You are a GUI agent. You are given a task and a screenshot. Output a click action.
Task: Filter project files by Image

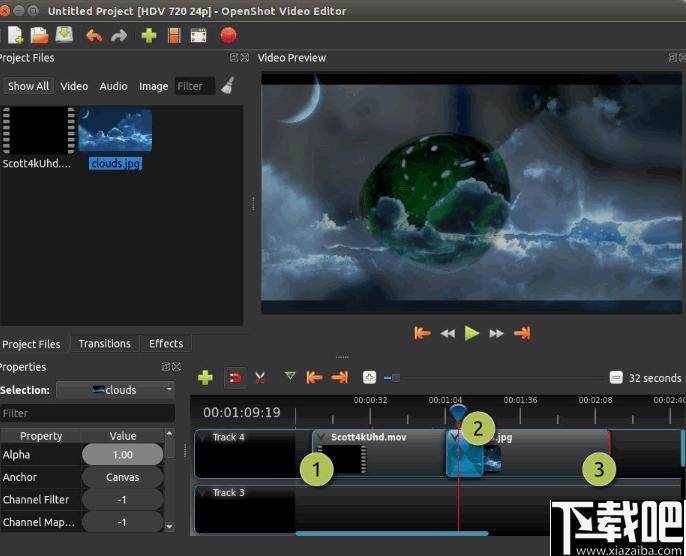tap(153, 86)
